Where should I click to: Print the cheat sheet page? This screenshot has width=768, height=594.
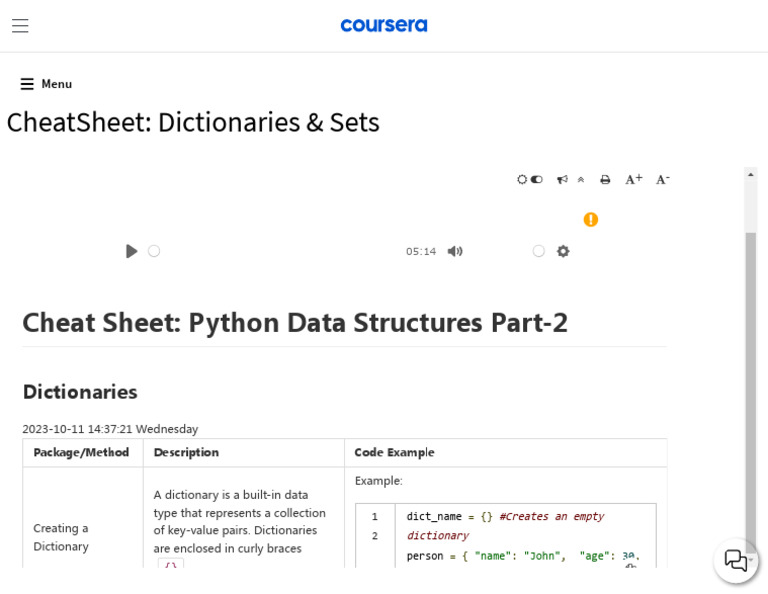pyautogui.click(x=605, y=180)
